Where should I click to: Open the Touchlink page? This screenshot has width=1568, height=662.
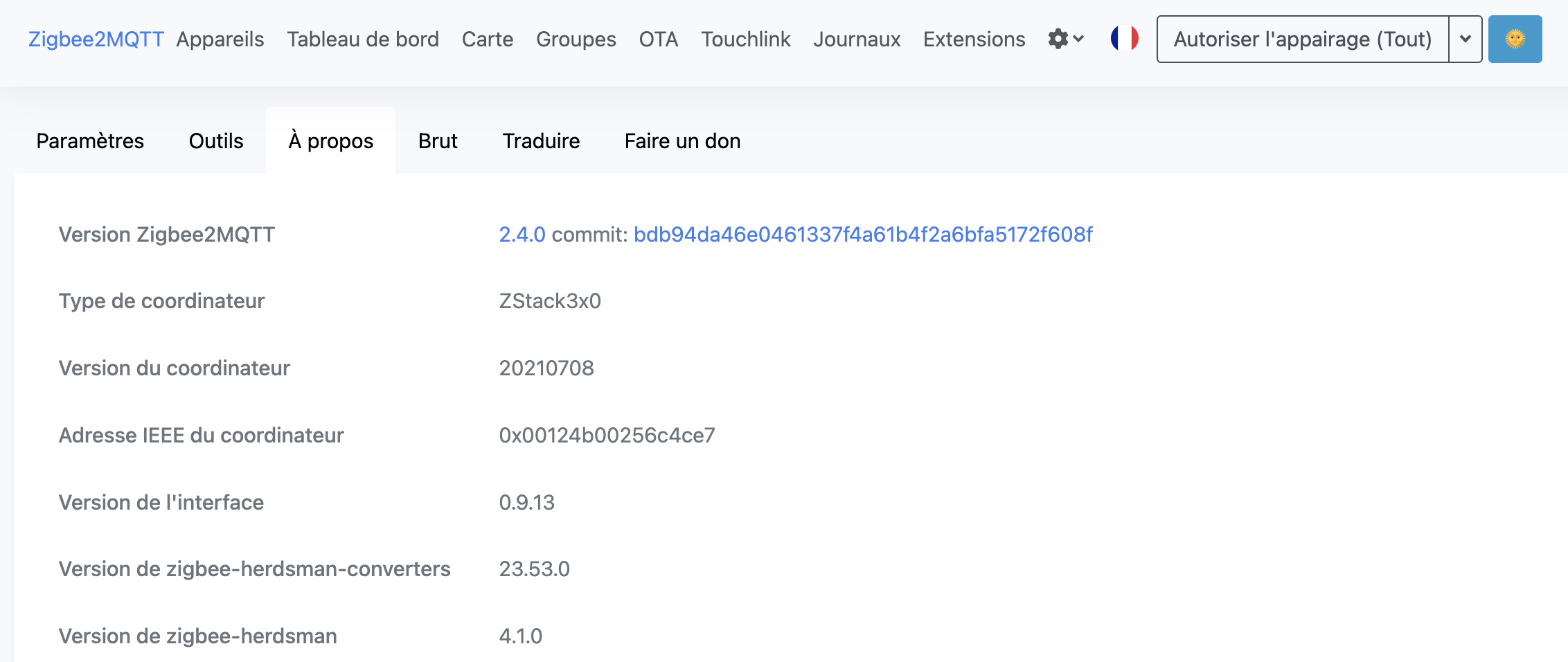pos(746,39)
